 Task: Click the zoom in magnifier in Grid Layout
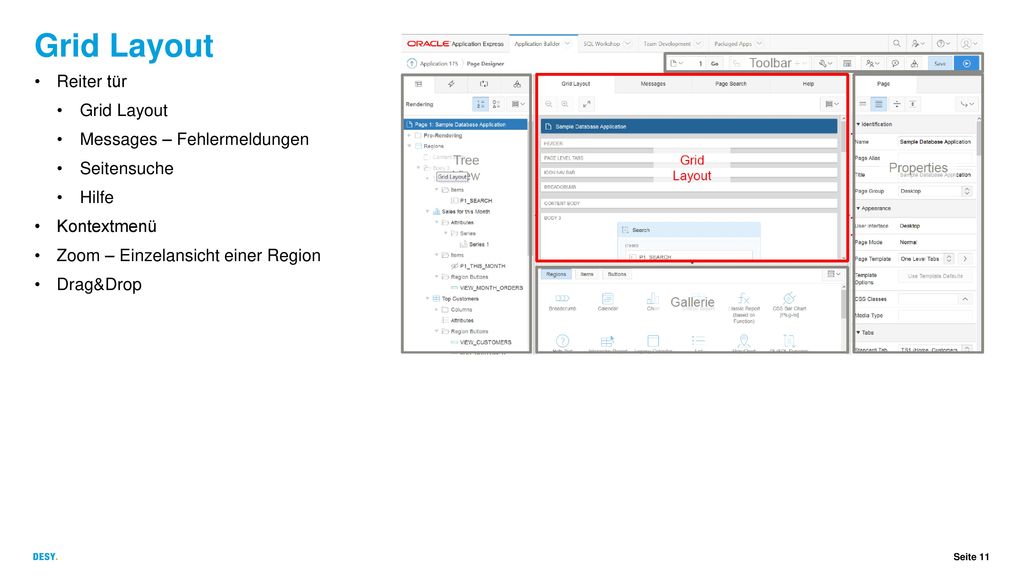click(x=565, y=104)
